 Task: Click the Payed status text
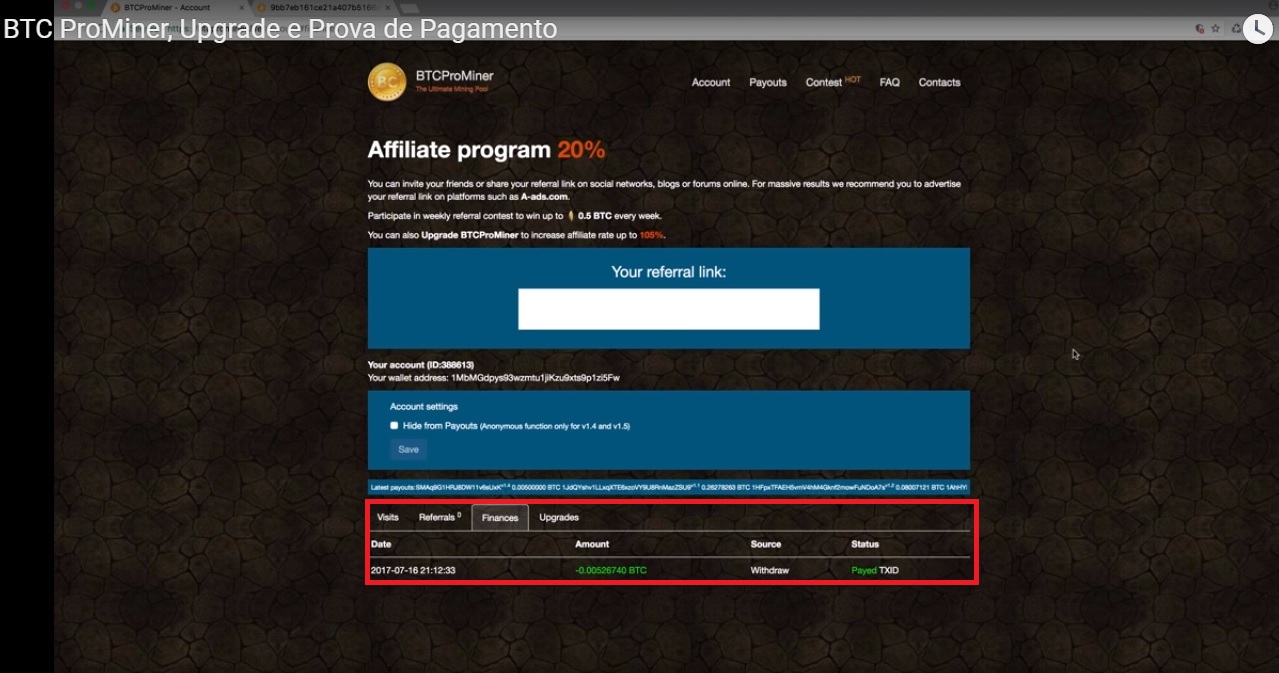click(x=863, y=571)
